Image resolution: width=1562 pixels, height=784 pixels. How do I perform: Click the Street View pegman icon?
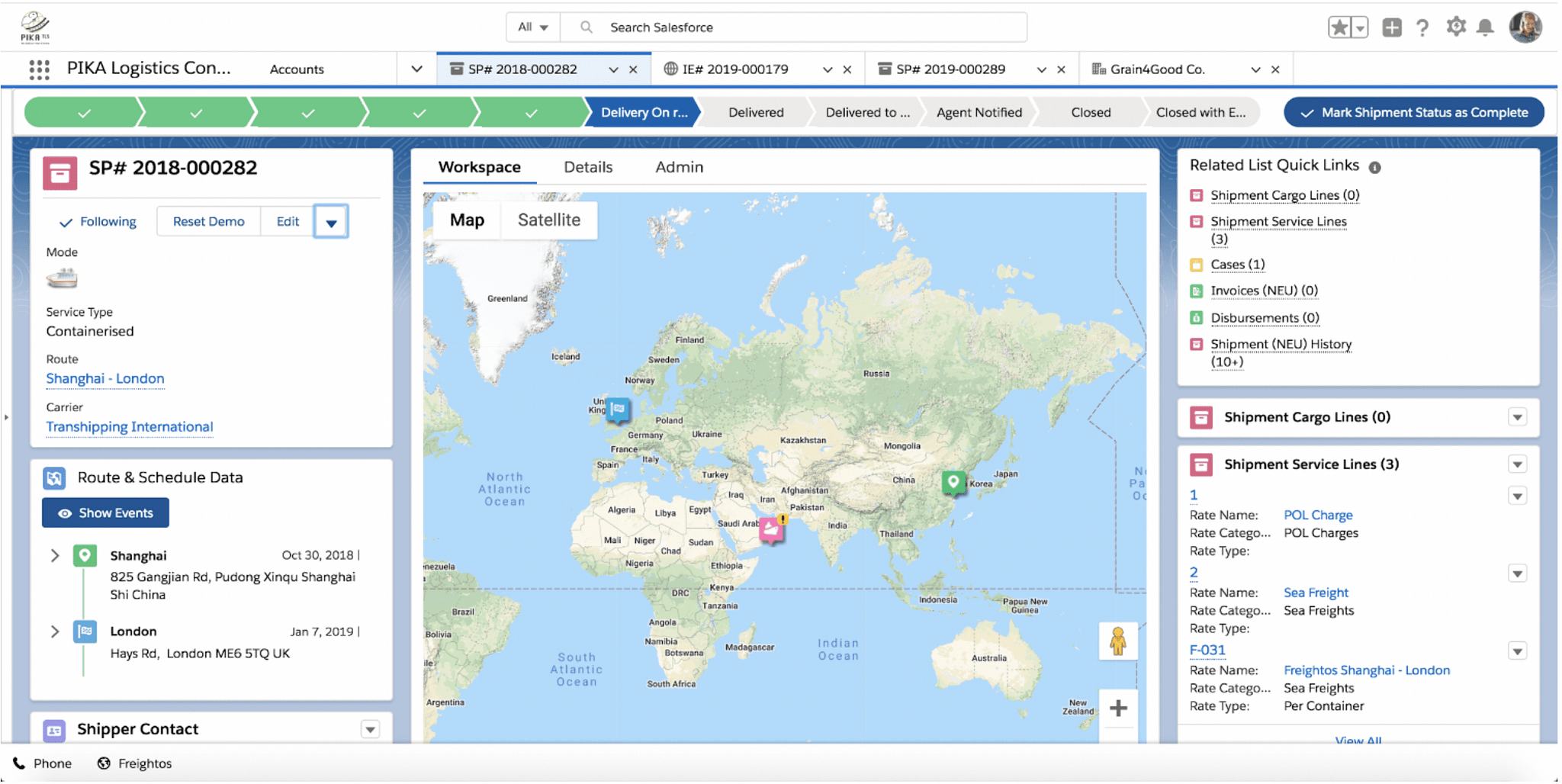click(x=1118, y=641)
